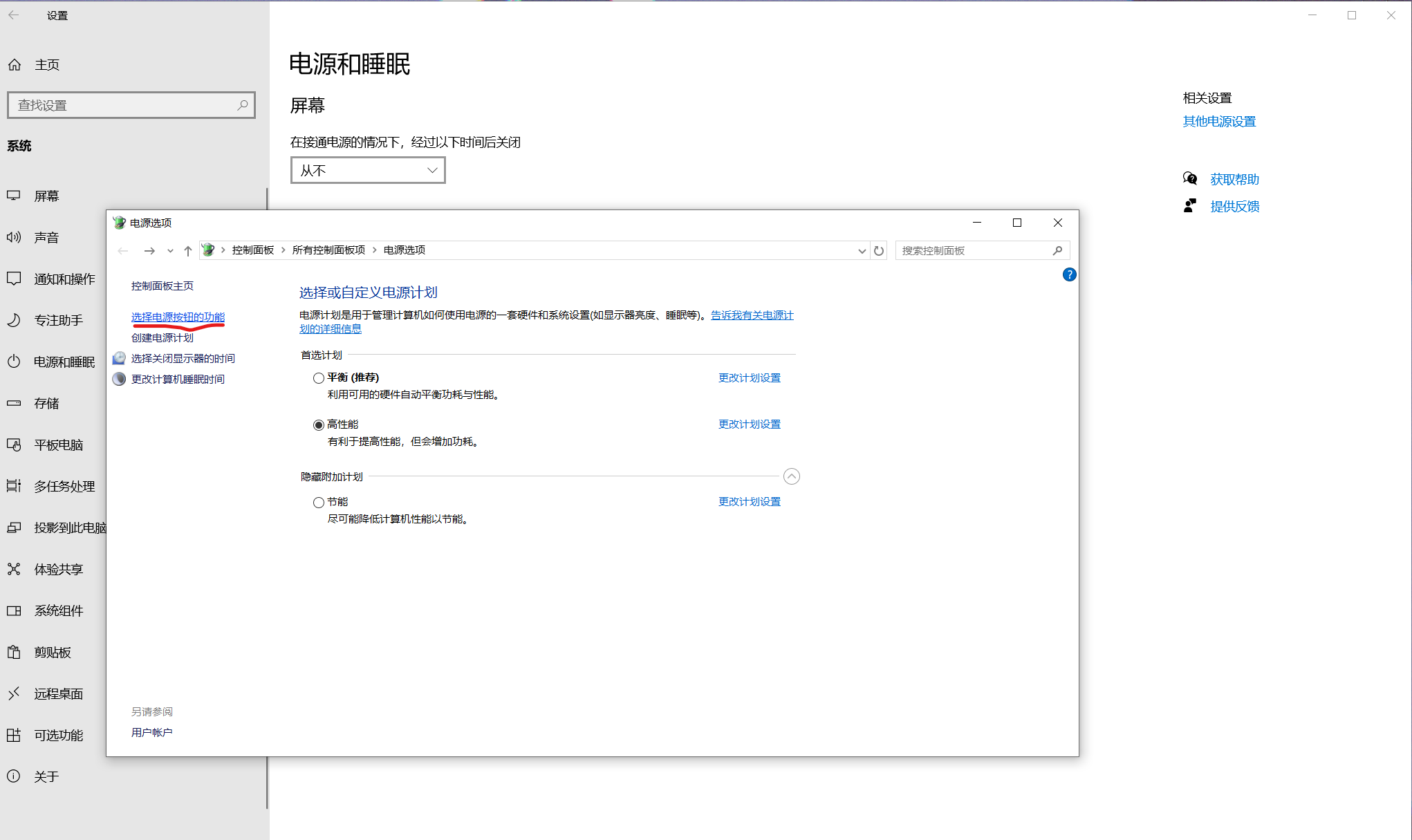The width and height of the screenshot is (1412, 840).
Task: Click the forward arrow in Power Options
Action: pyautogui.click(x=149, y=250)
